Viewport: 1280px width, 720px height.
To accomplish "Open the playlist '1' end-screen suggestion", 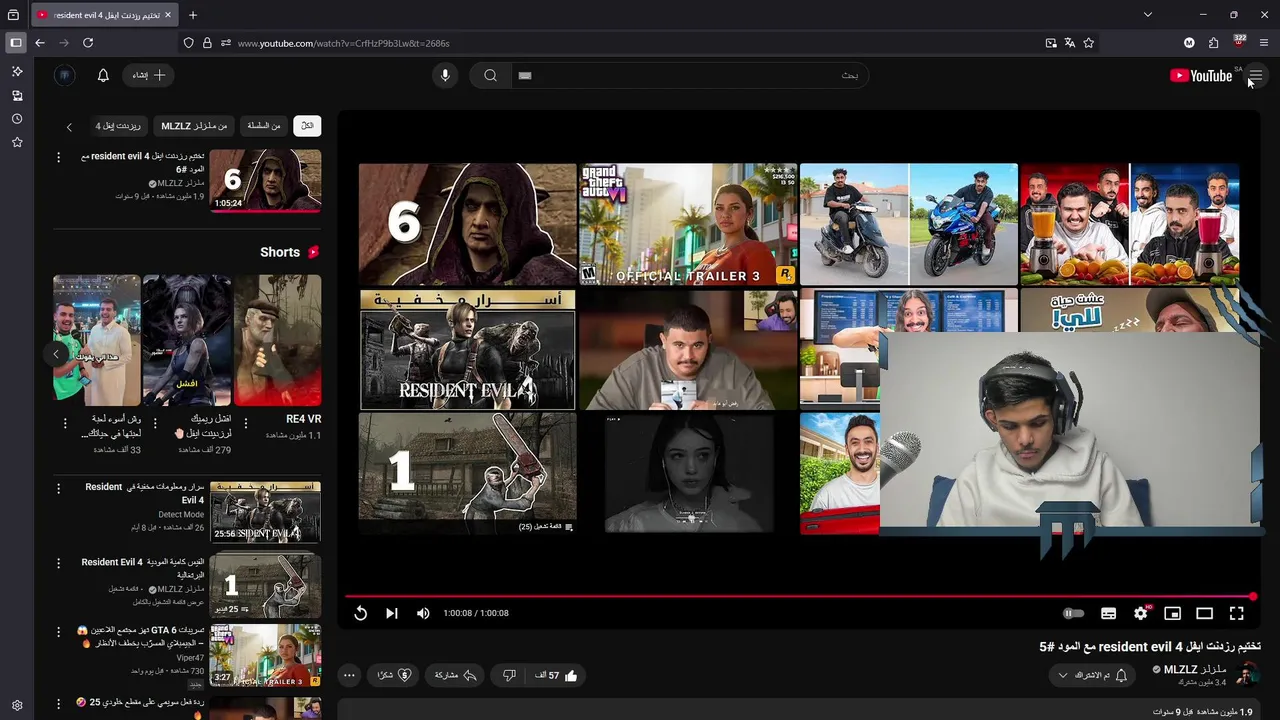I will (467, 473).
